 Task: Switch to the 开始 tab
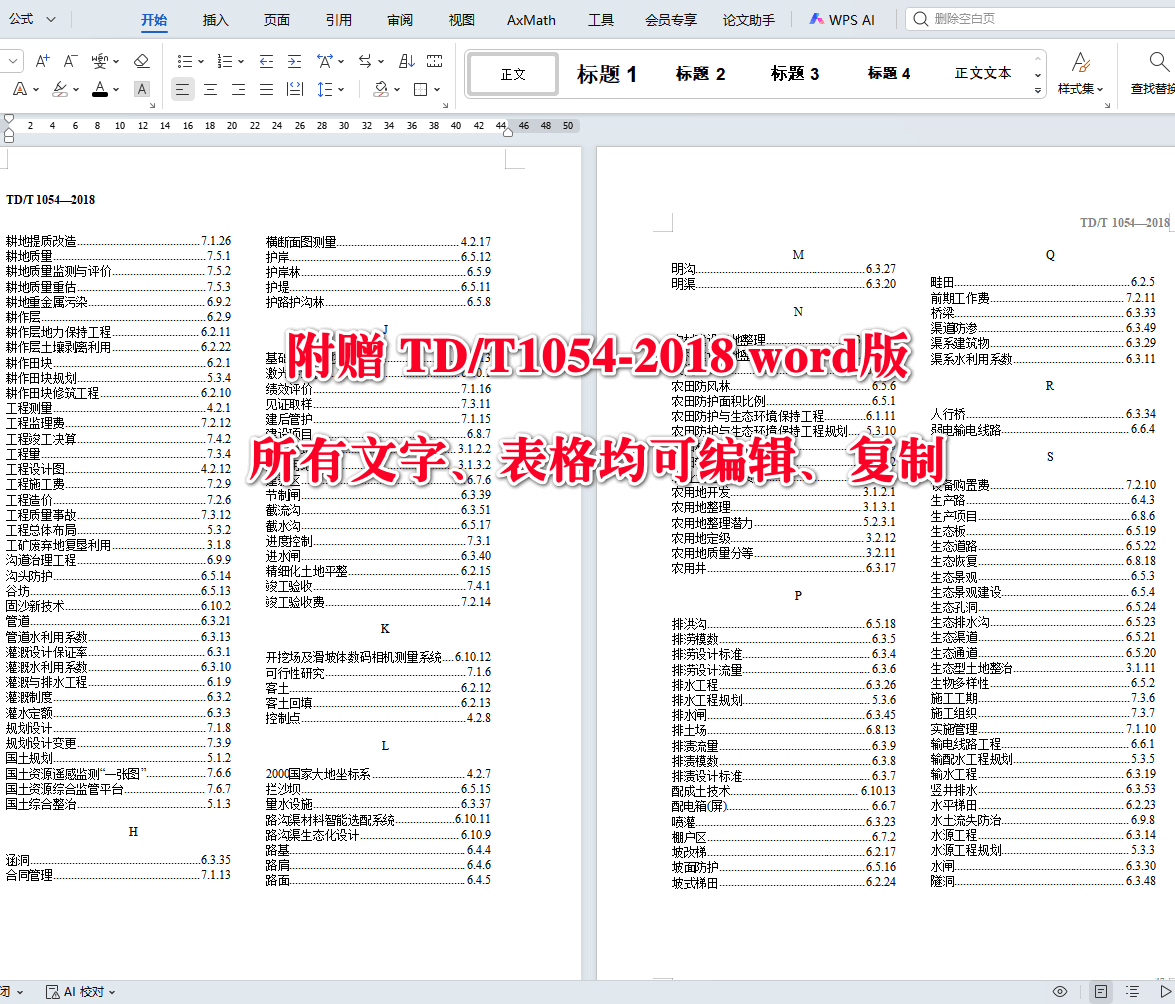[154, 20]
